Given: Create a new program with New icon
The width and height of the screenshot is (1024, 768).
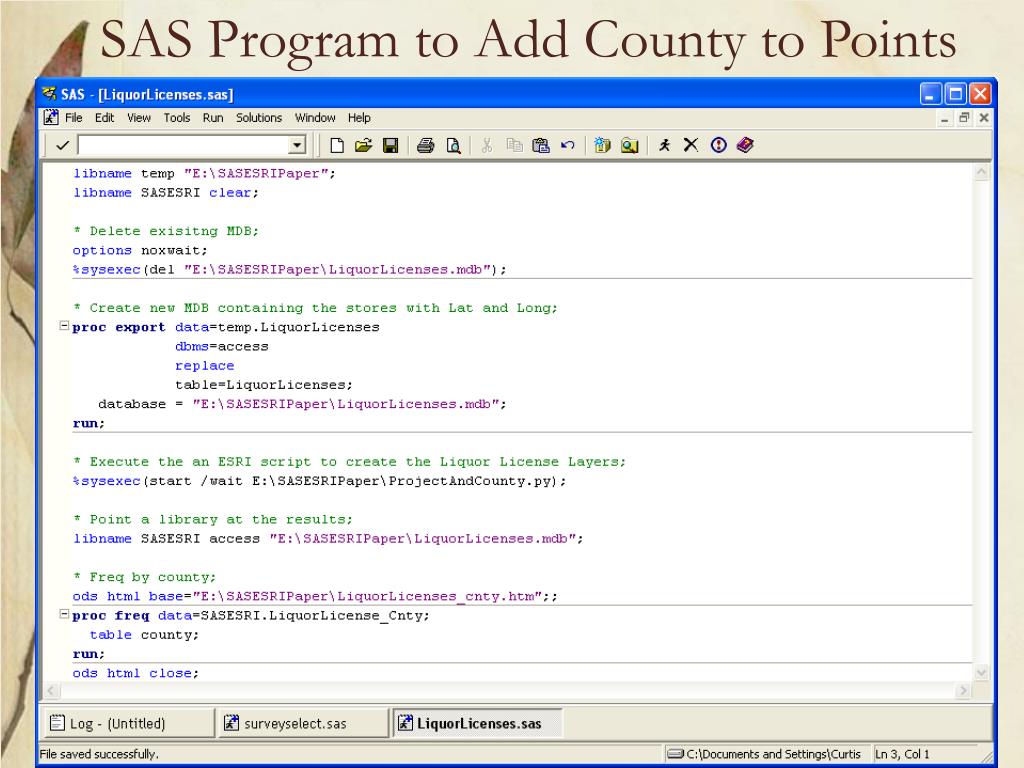Looking at the screenshot, I should tap(337, 145).
